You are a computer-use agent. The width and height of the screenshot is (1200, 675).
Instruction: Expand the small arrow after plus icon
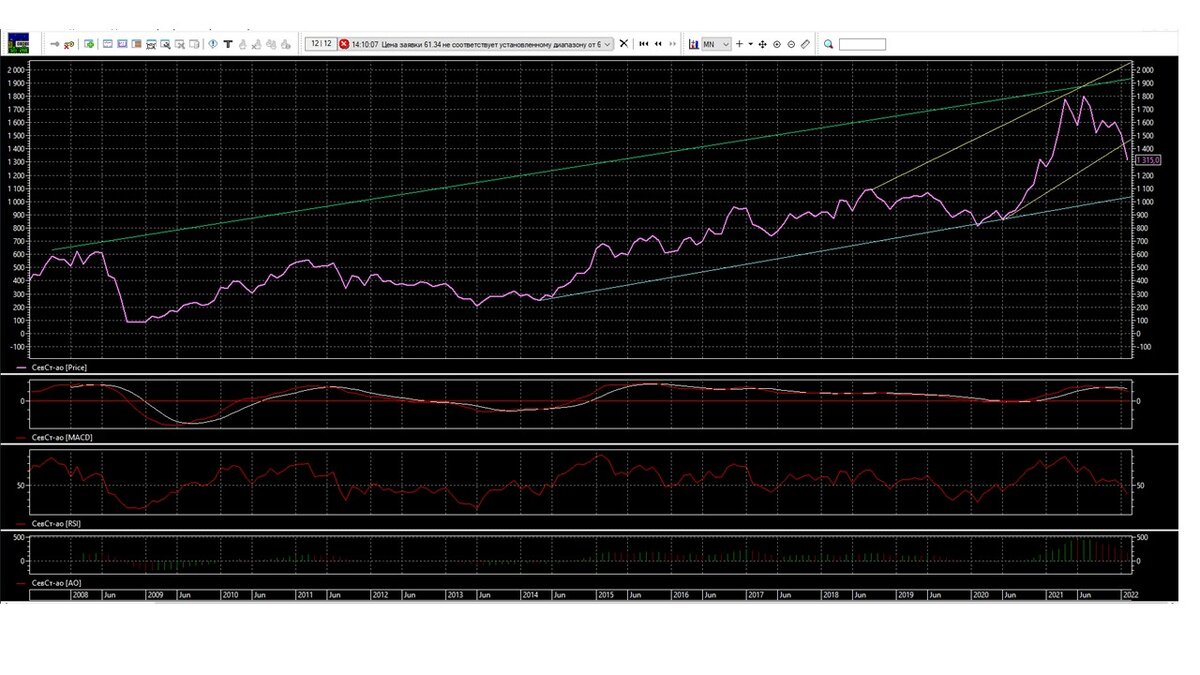(750, 44)
